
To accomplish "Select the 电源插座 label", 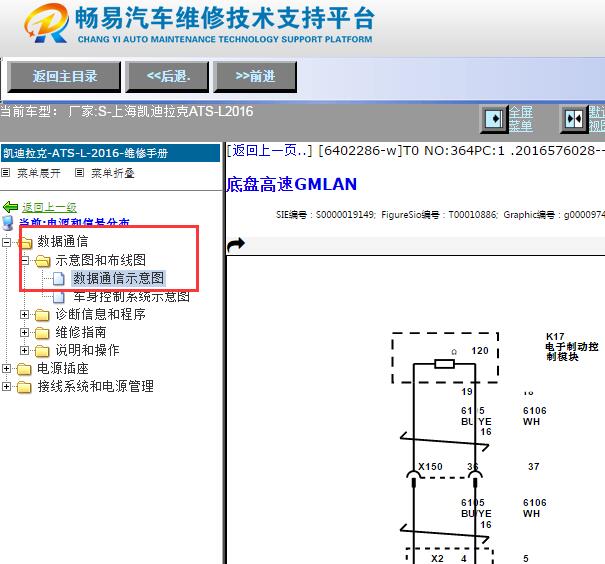I will [x=63, y=368].
